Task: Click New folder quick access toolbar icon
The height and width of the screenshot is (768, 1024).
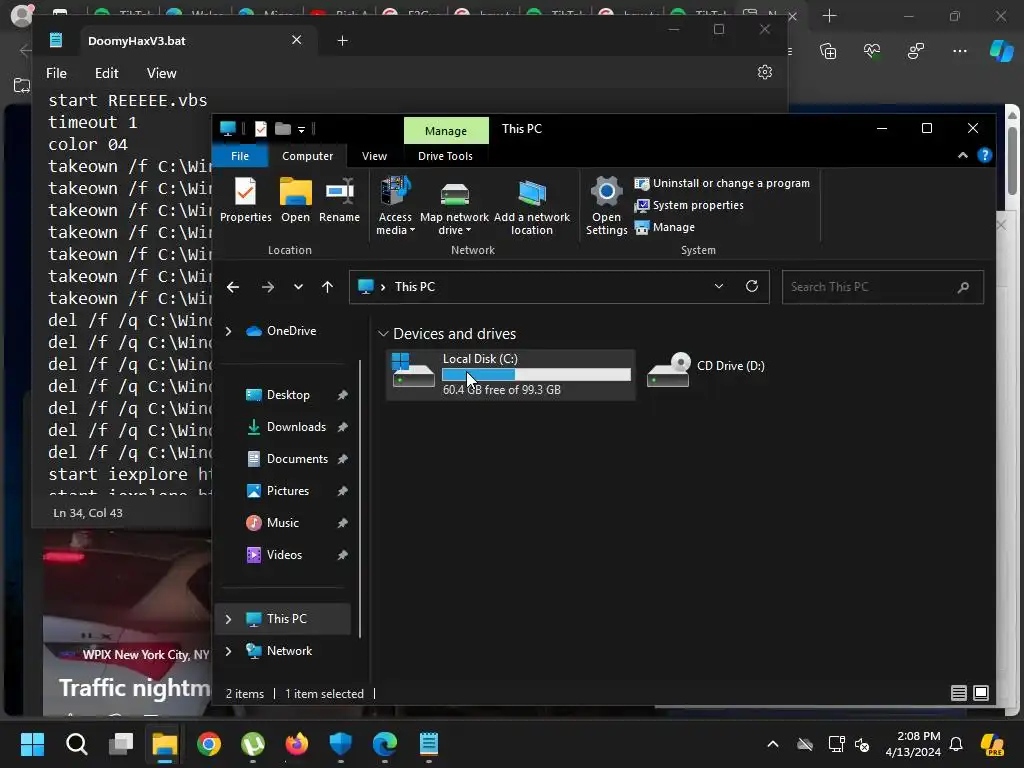Action: pos(283,129)
